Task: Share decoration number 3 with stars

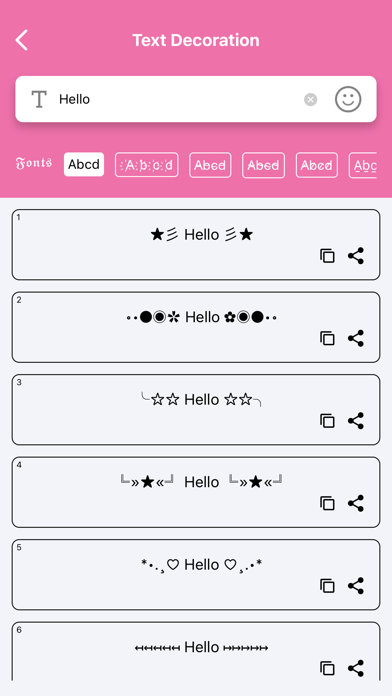Action: pyautogui.click(x=356, y=421)
